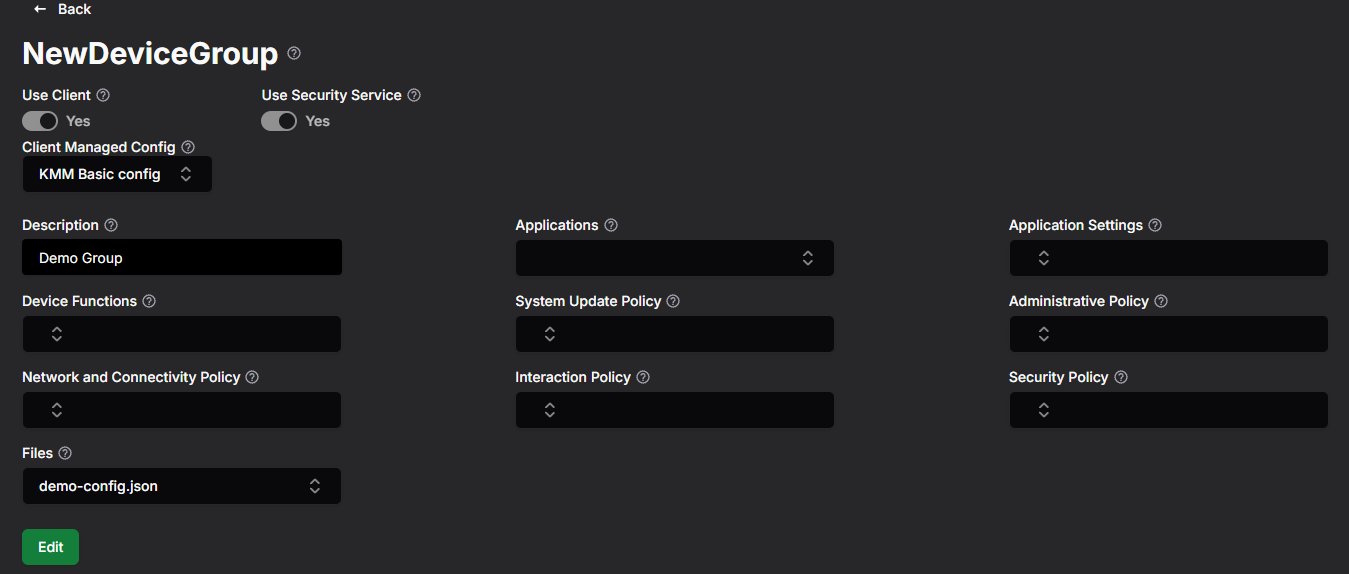1349x574 pixels.
Task: Show help for Security Policy
Action: (1121, 377)
